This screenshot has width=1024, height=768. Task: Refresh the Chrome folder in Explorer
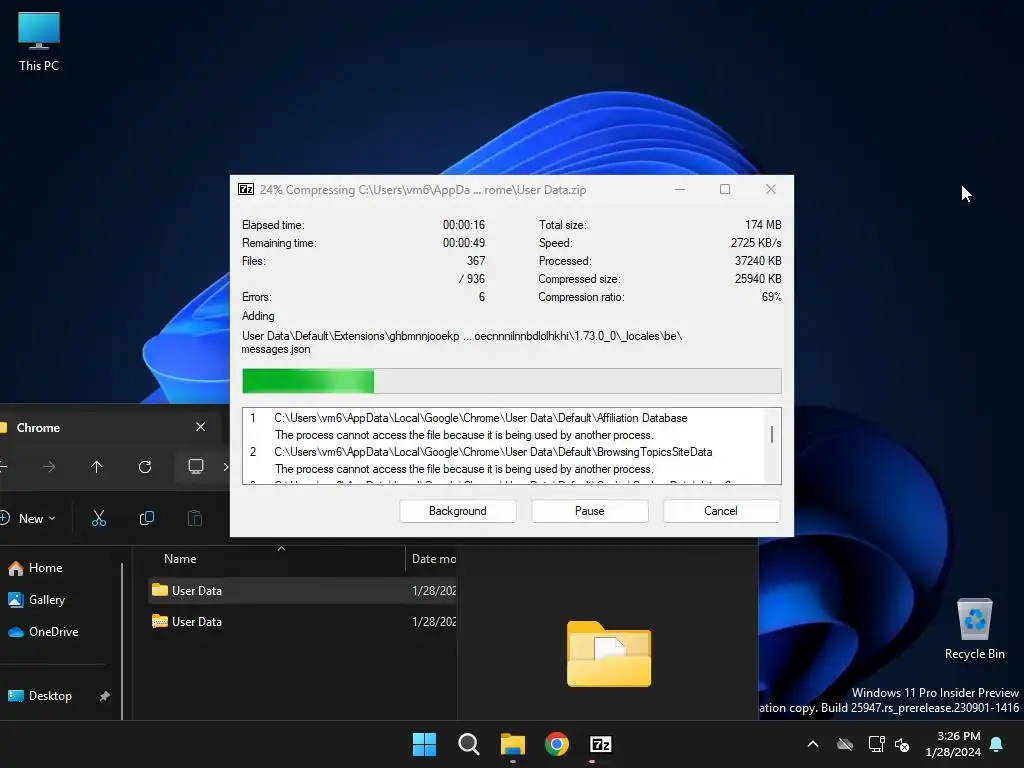click(145, 467)
